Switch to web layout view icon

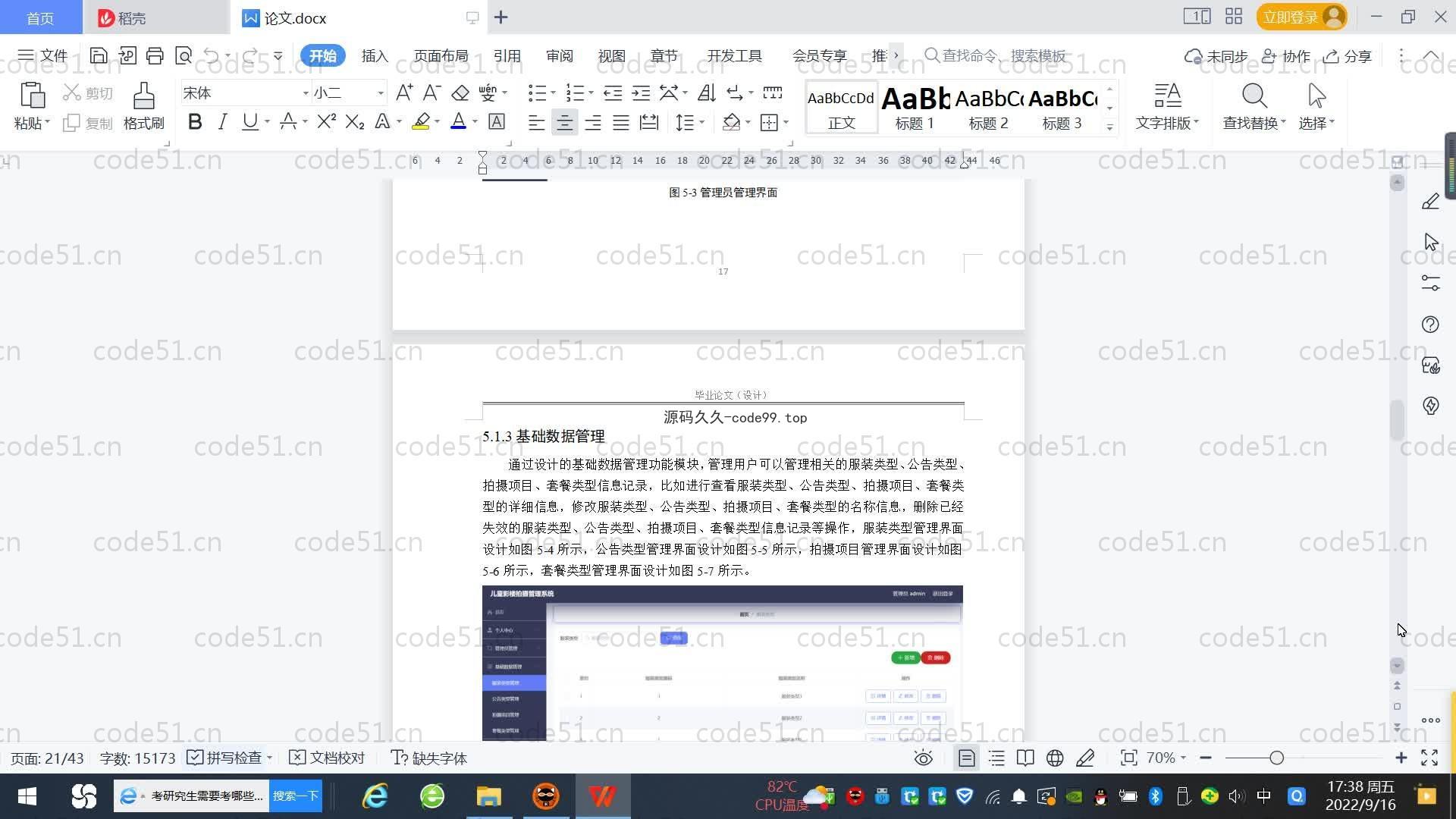pyautogui.click(x=1054, y=758)
